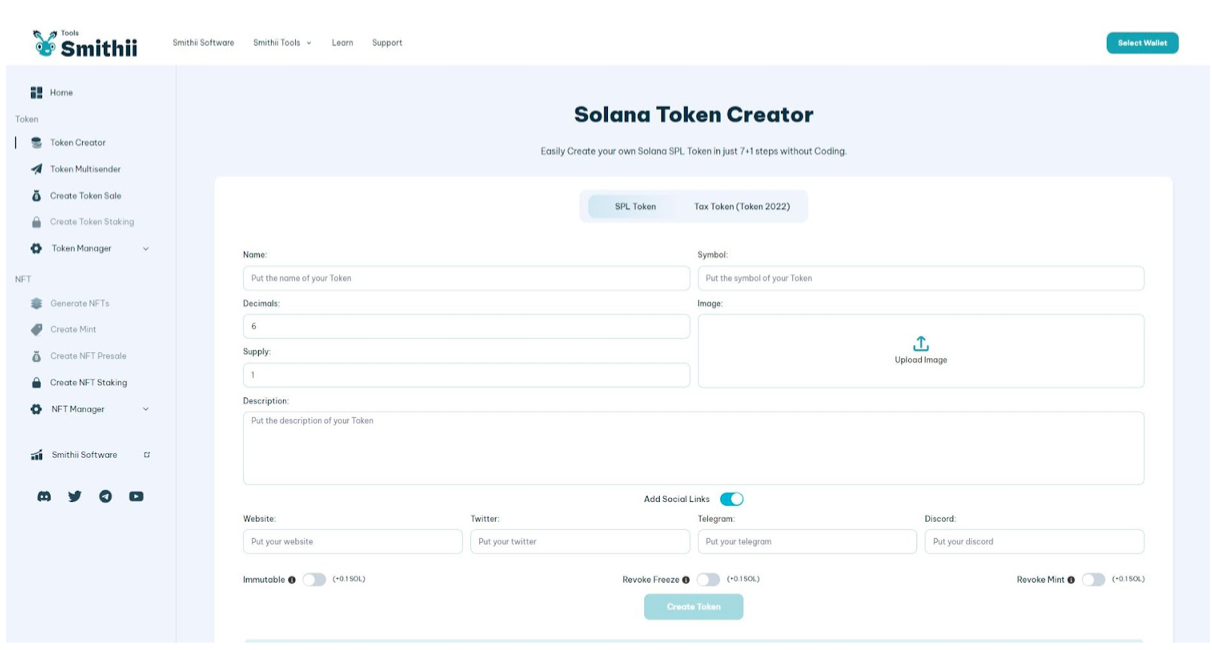Open Create NFT Staking page link
This screenshot has width=1212, height=650.
[x=88, y=382]
